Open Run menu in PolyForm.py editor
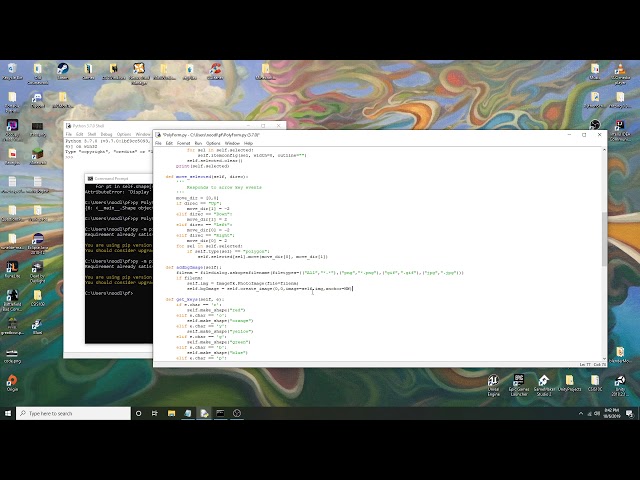 (x=198, y=143)
